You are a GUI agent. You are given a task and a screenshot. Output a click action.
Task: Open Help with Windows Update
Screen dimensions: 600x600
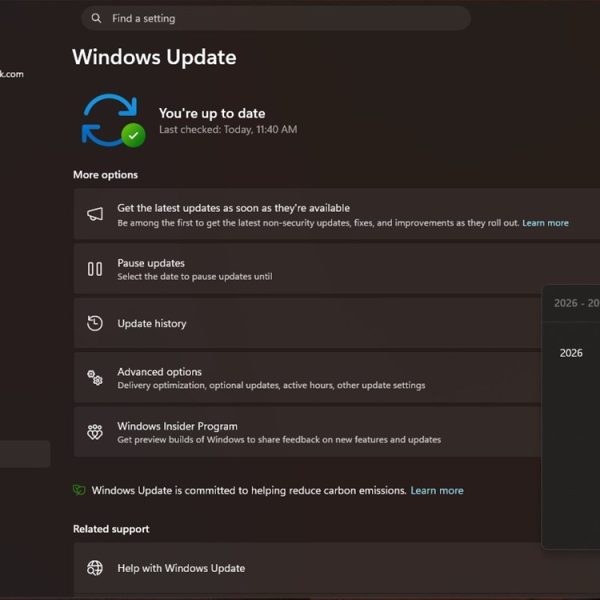pos(337,568)
